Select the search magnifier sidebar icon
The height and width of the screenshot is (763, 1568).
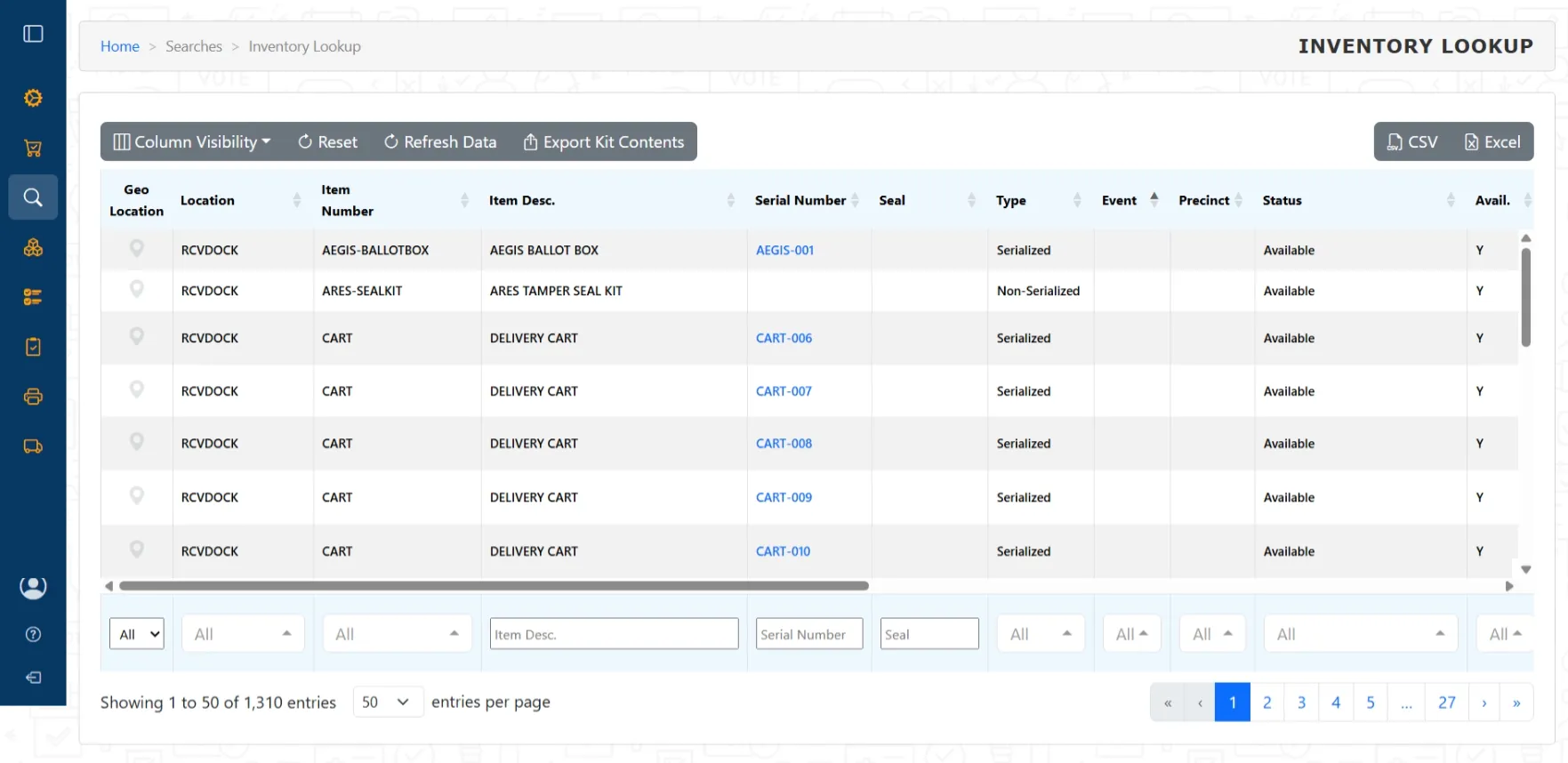click(x=33, y=197)
